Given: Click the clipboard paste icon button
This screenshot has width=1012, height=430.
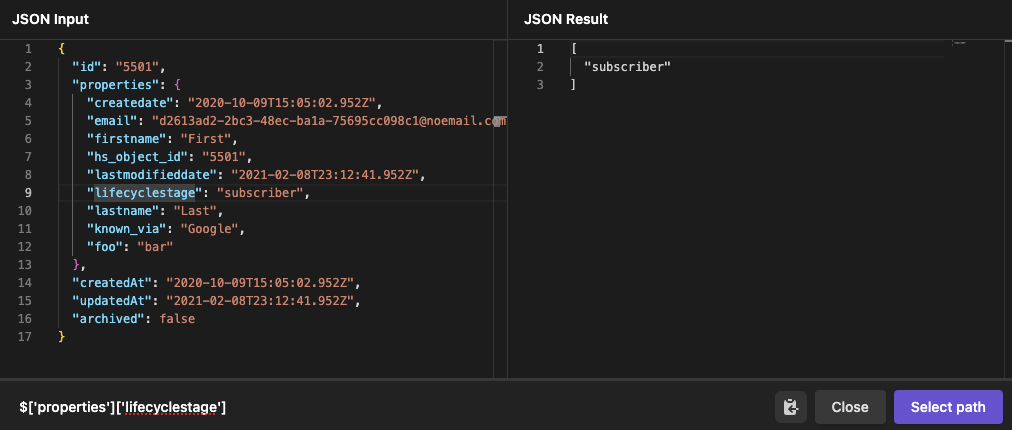Looking at the screenshot, I should (x=791, y=407).
